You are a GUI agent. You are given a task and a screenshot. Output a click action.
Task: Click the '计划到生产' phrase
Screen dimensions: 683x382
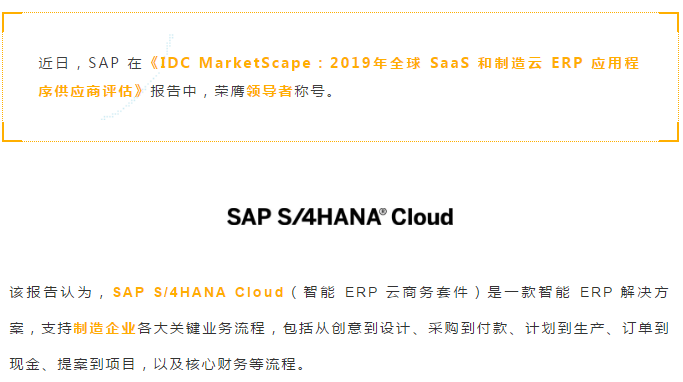tap(565, 328)
